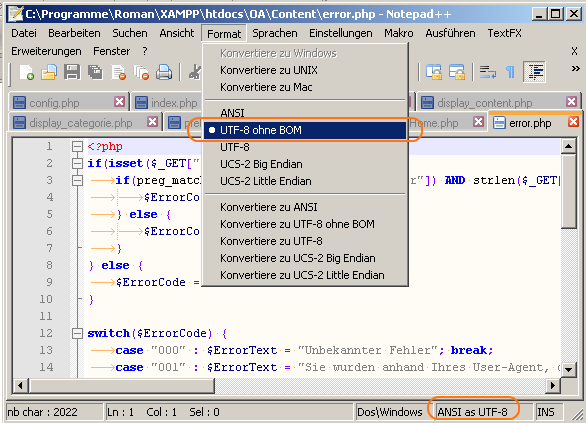Close current document with menu bar X
Image resolution: width=586 pixels, height=423 pixels.
point(574,51)
